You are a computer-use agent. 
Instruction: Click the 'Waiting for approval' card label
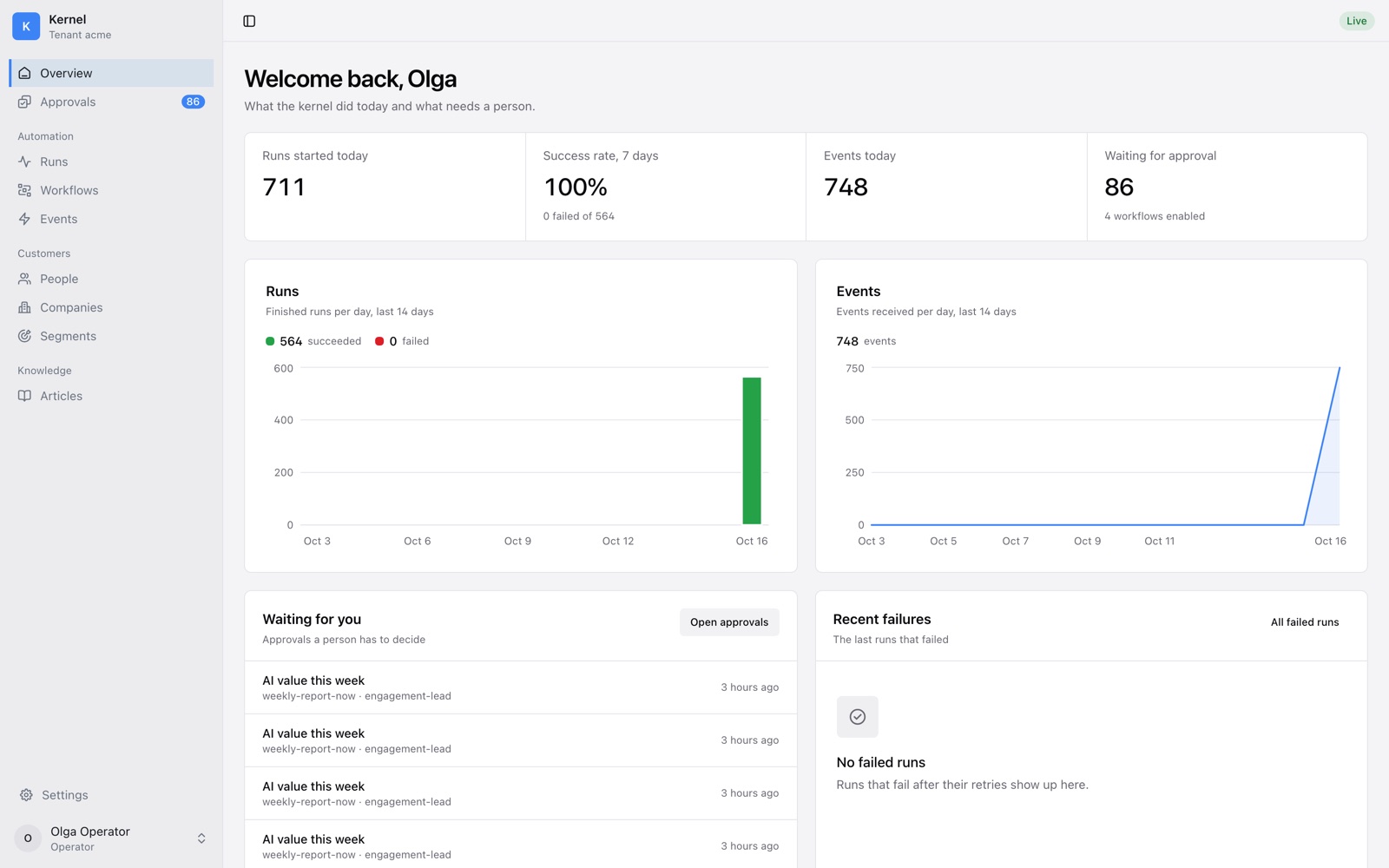pyautogui.click(x=1161, y=156)
